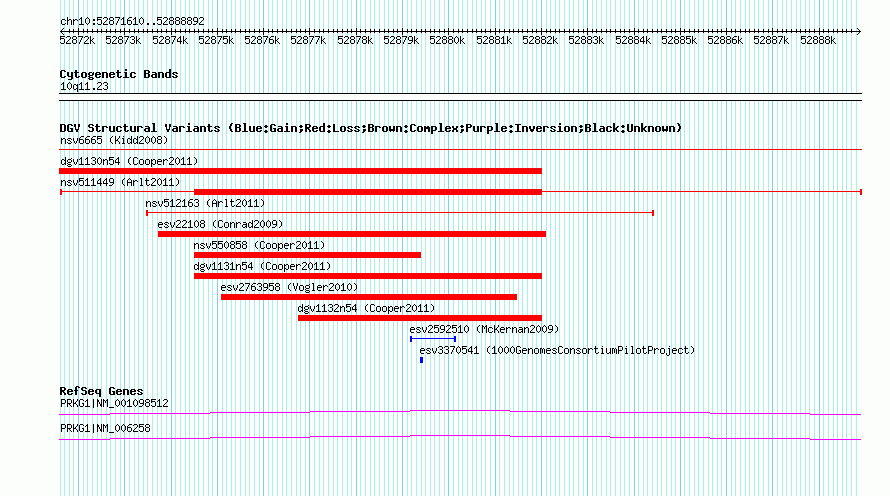Select the dgv1130n54 (Cooper2011) red bar
890x496 pixels.
coord(300,171)
